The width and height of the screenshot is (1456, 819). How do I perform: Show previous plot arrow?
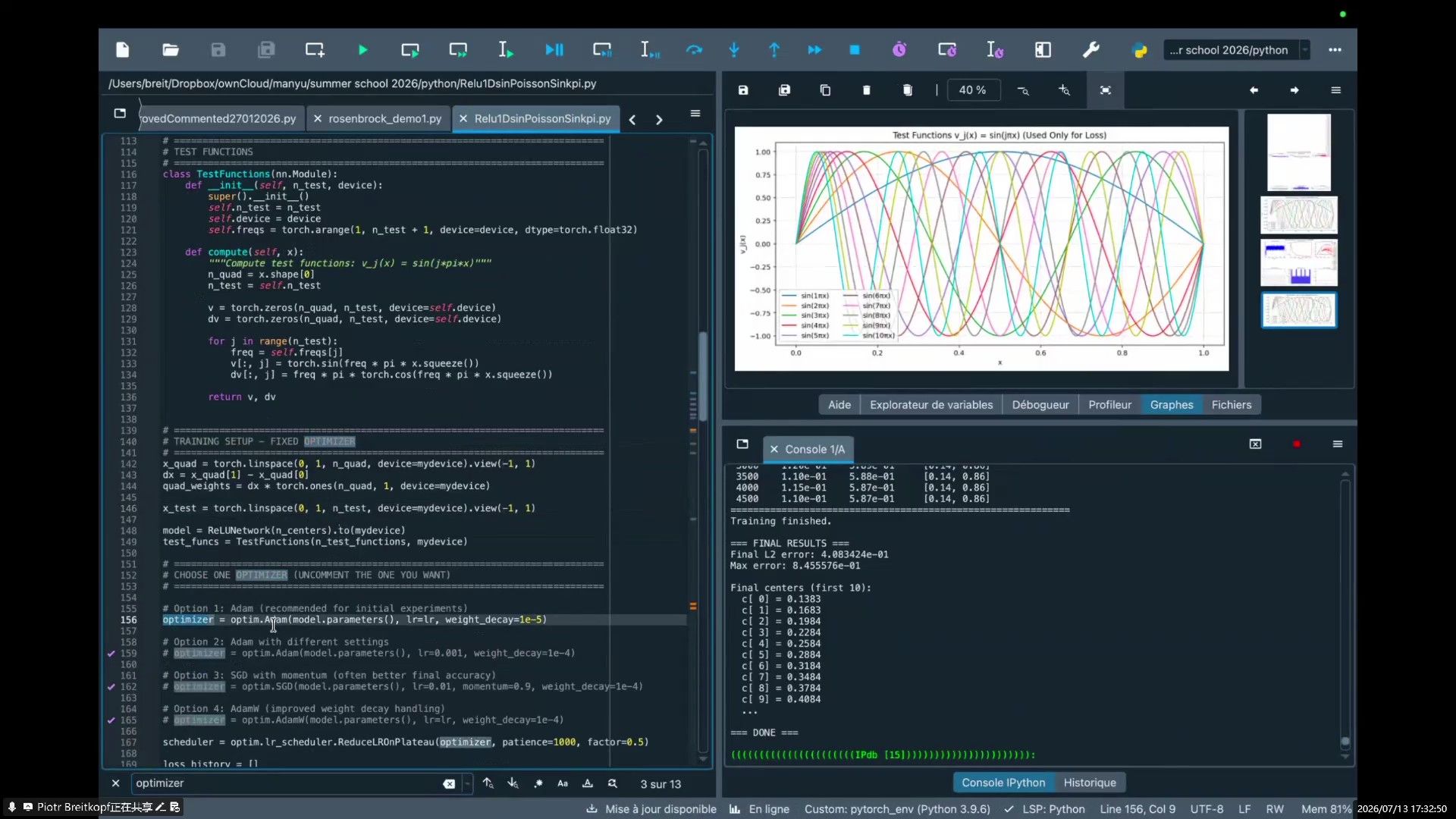click(1254, 90)
